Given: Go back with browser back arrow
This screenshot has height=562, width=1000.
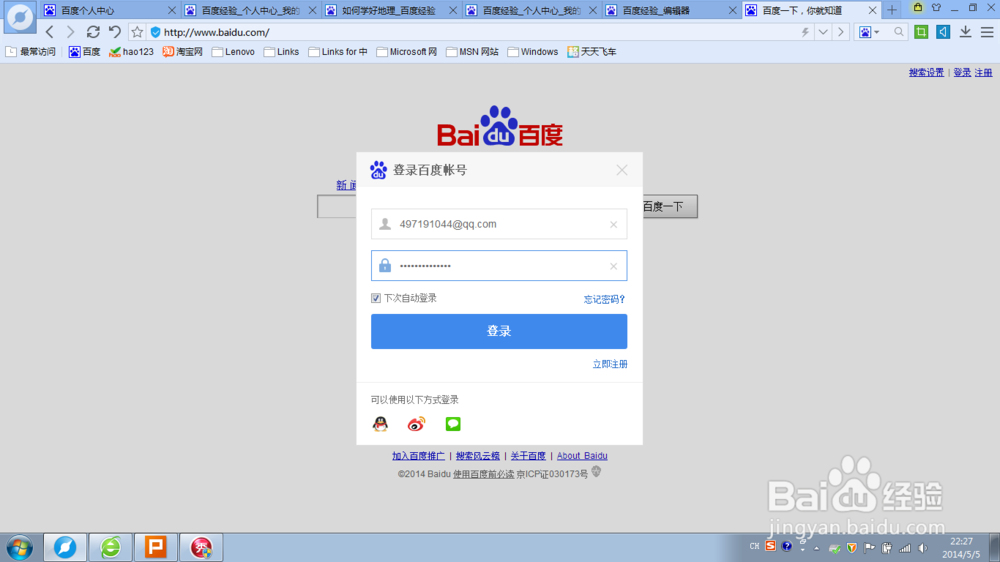Looking at the screenshot, I should coord(50,32).
